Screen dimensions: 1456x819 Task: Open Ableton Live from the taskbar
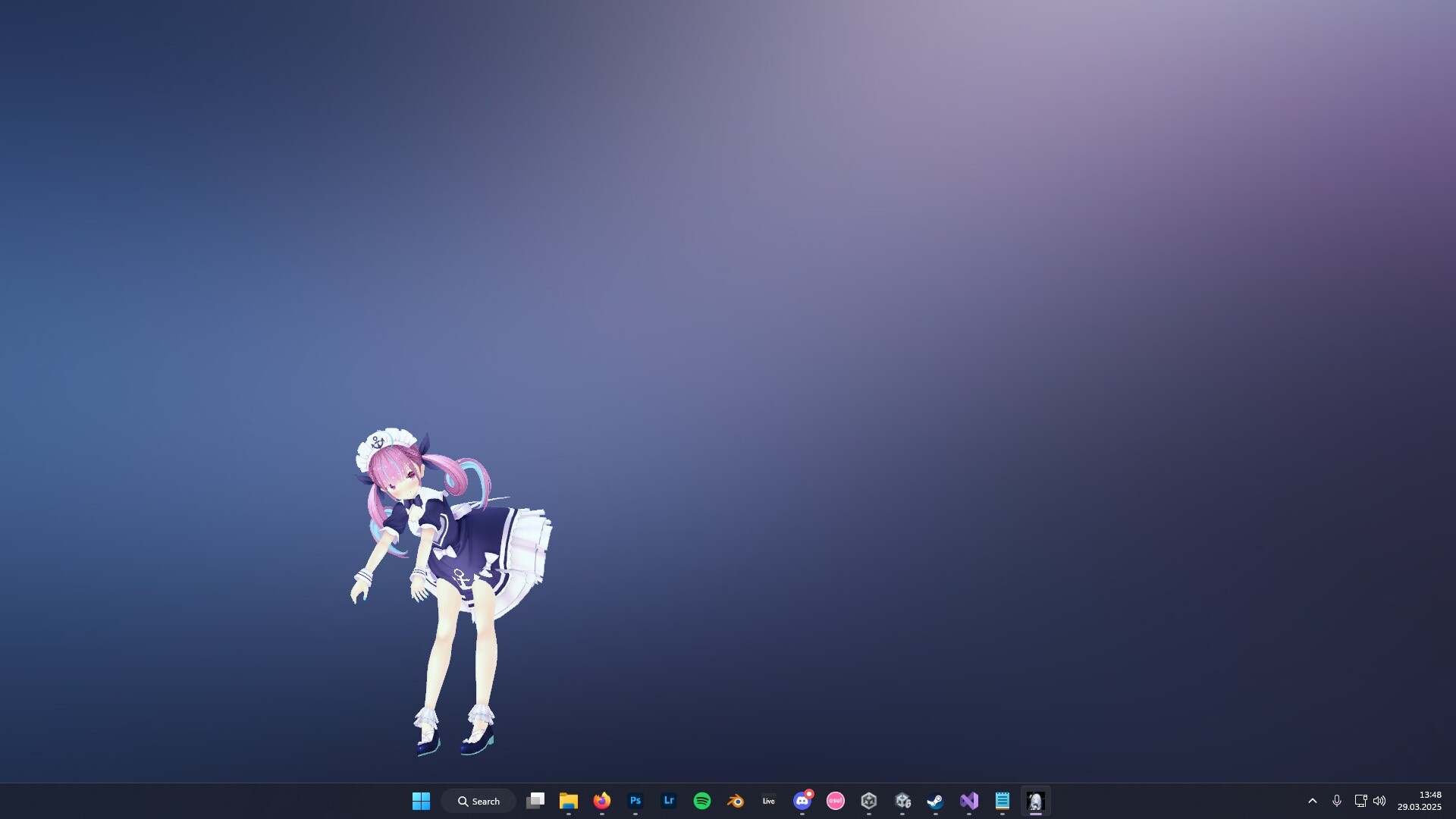click(x=769, y=801)
